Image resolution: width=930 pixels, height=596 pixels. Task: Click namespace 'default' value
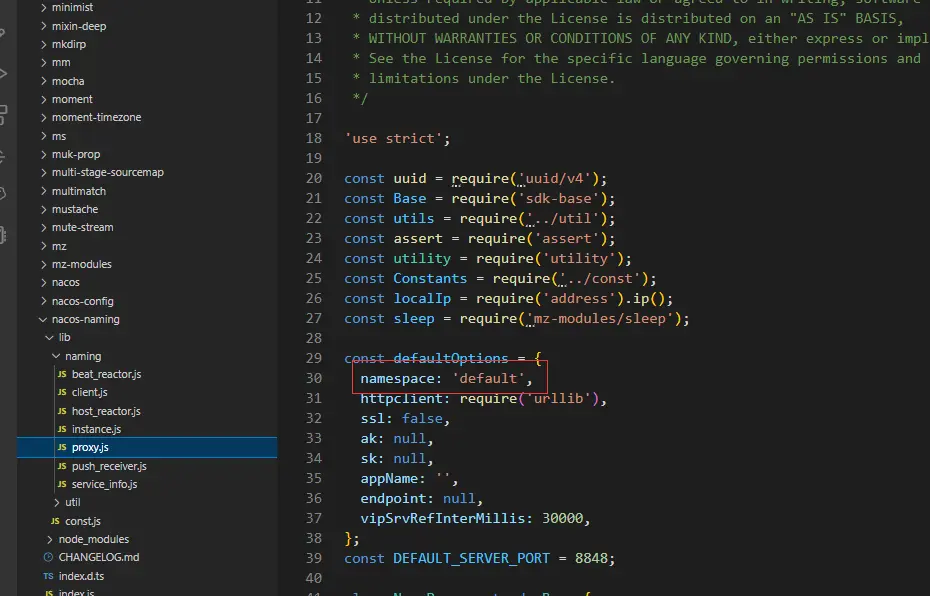(488, 378)
